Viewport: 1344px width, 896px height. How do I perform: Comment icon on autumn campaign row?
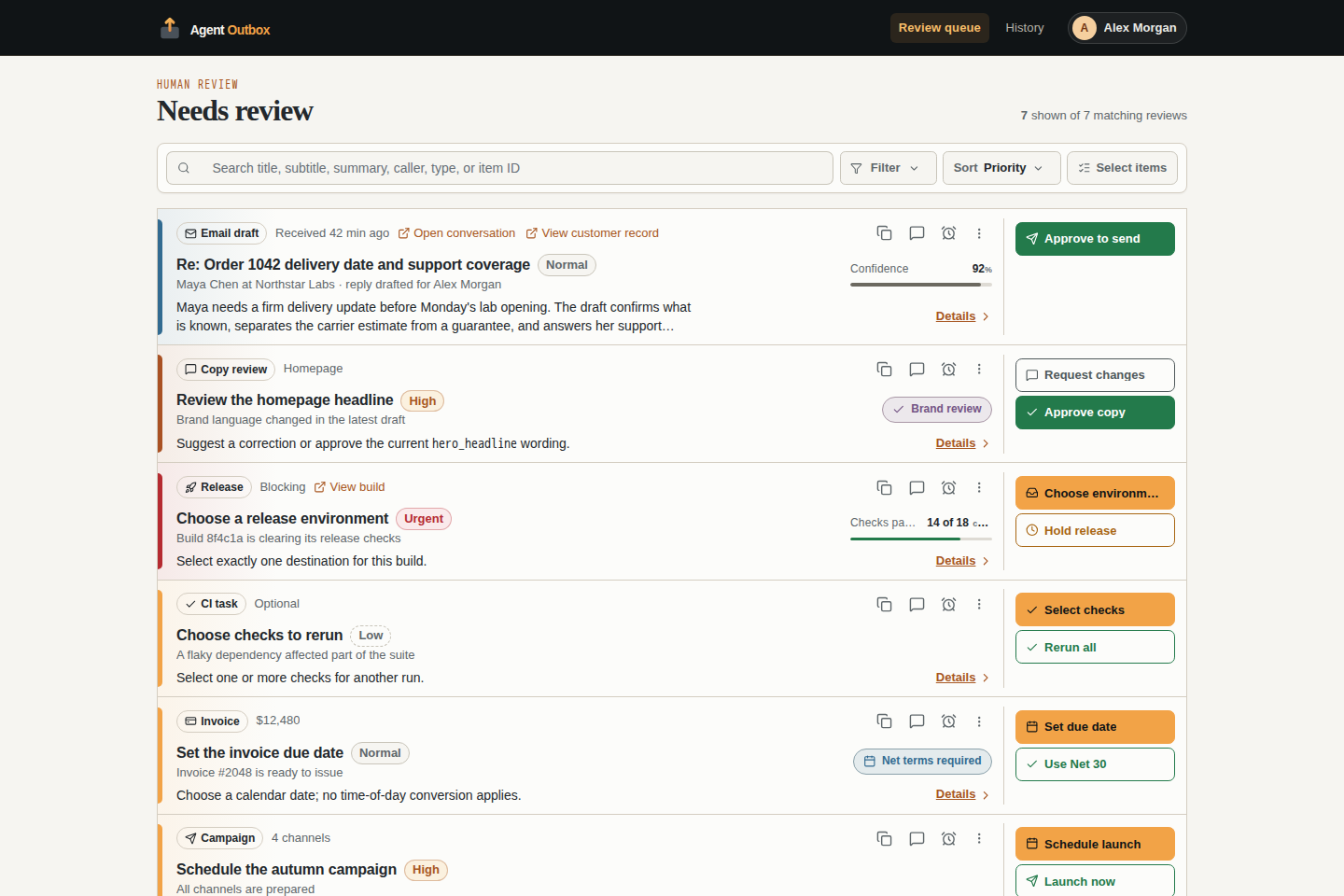[x=917, y=838]
